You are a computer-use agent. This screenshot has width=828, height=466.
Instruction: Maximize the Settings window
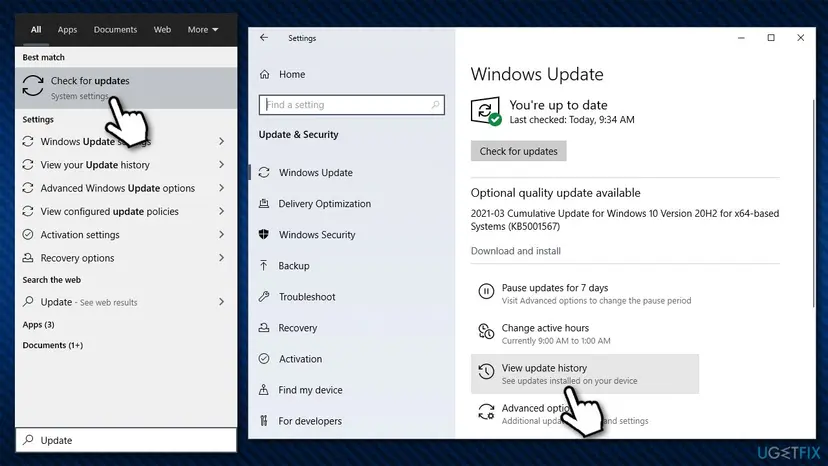[771, 38]
